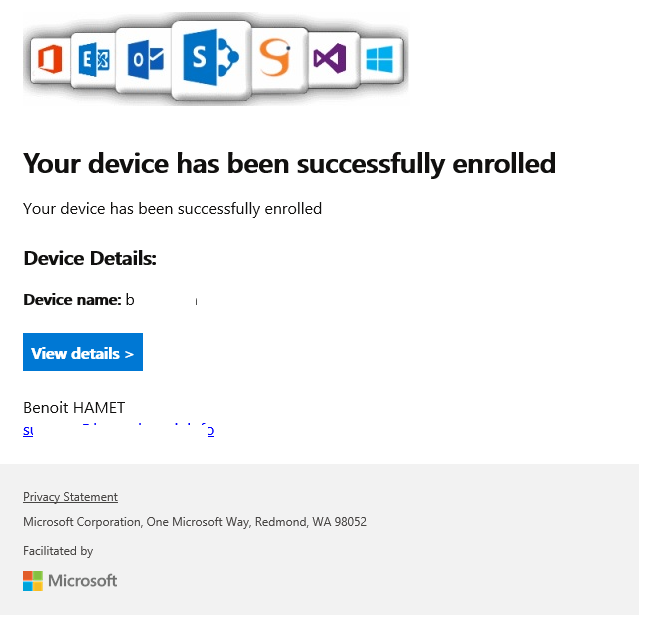The width and height of the screenshot is (647, 628).
Task: Click the Device name label
Action: pyautogui.click(x=72, y=300)
